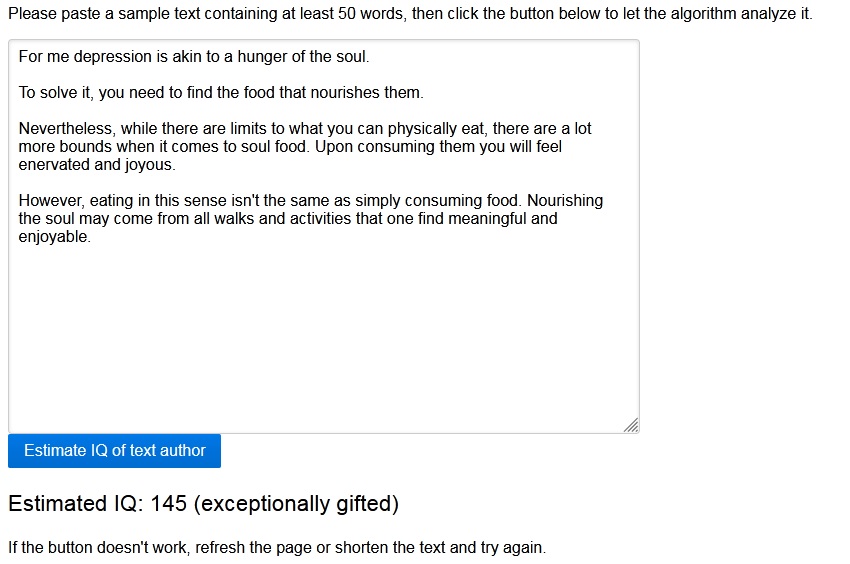Click the "exceptionally gifted" result label
This screenshot has height=564, width=850.
click(296, 504)
